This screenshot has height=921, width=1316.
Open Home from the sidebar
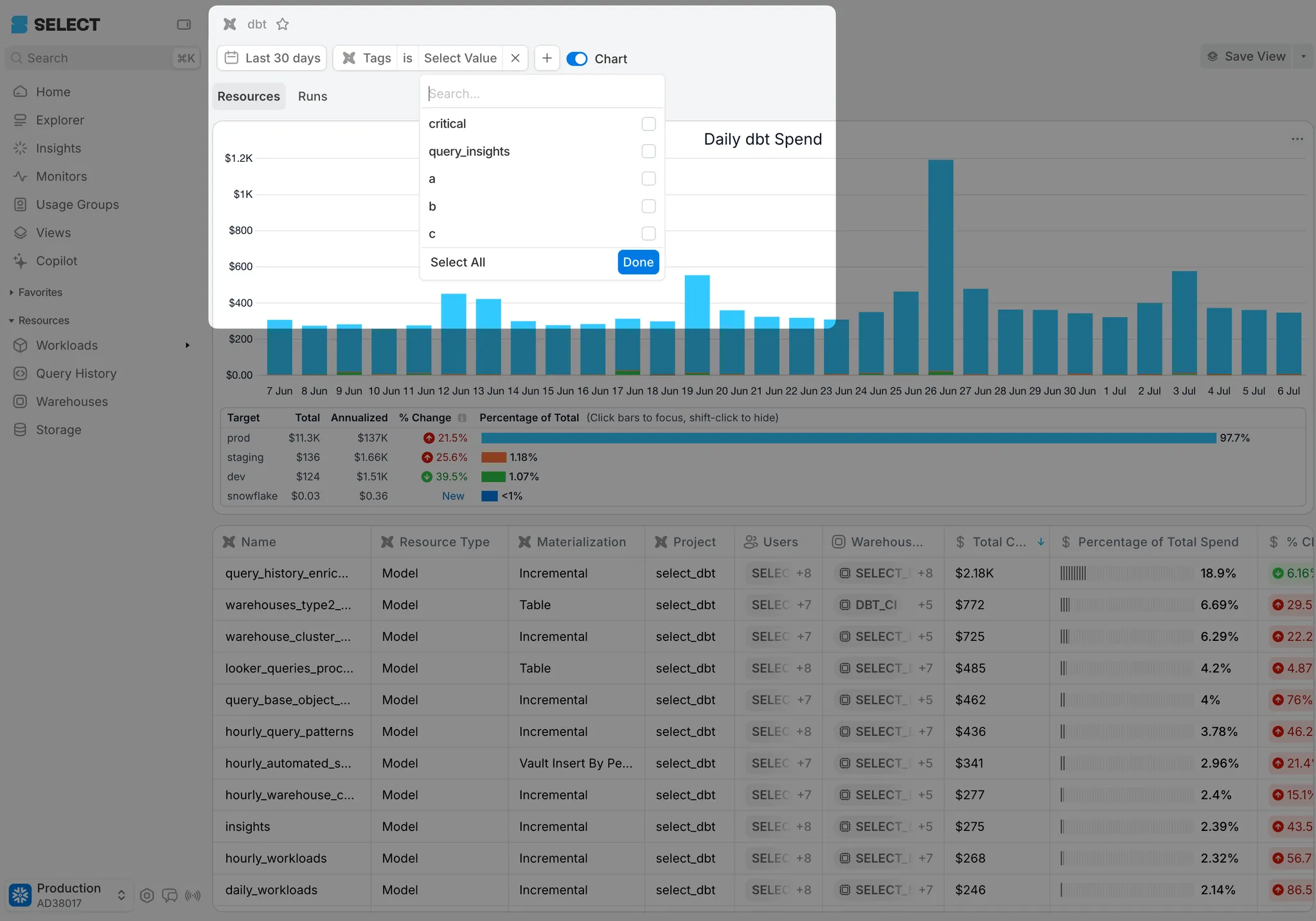coord(53,92)
